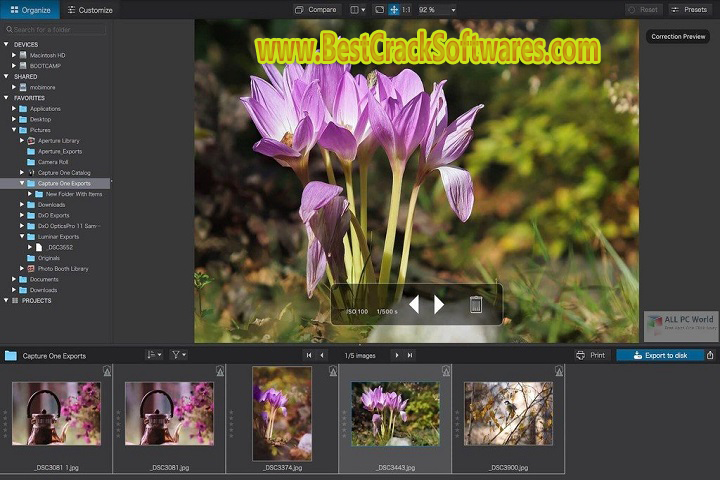Screen dimensions: 720x480
Task: Collapse the Capture One Exports folder
Action: pos(22,183)
